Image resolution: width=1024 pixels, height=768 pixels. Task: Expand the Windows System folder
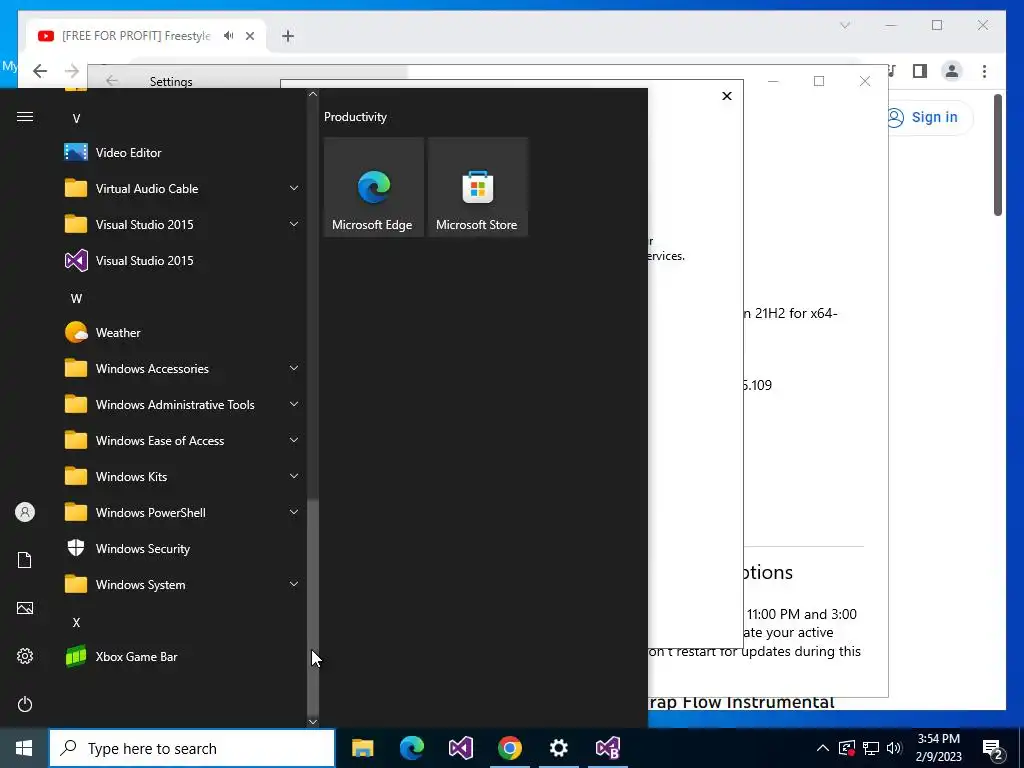click(x=183, y=584)
